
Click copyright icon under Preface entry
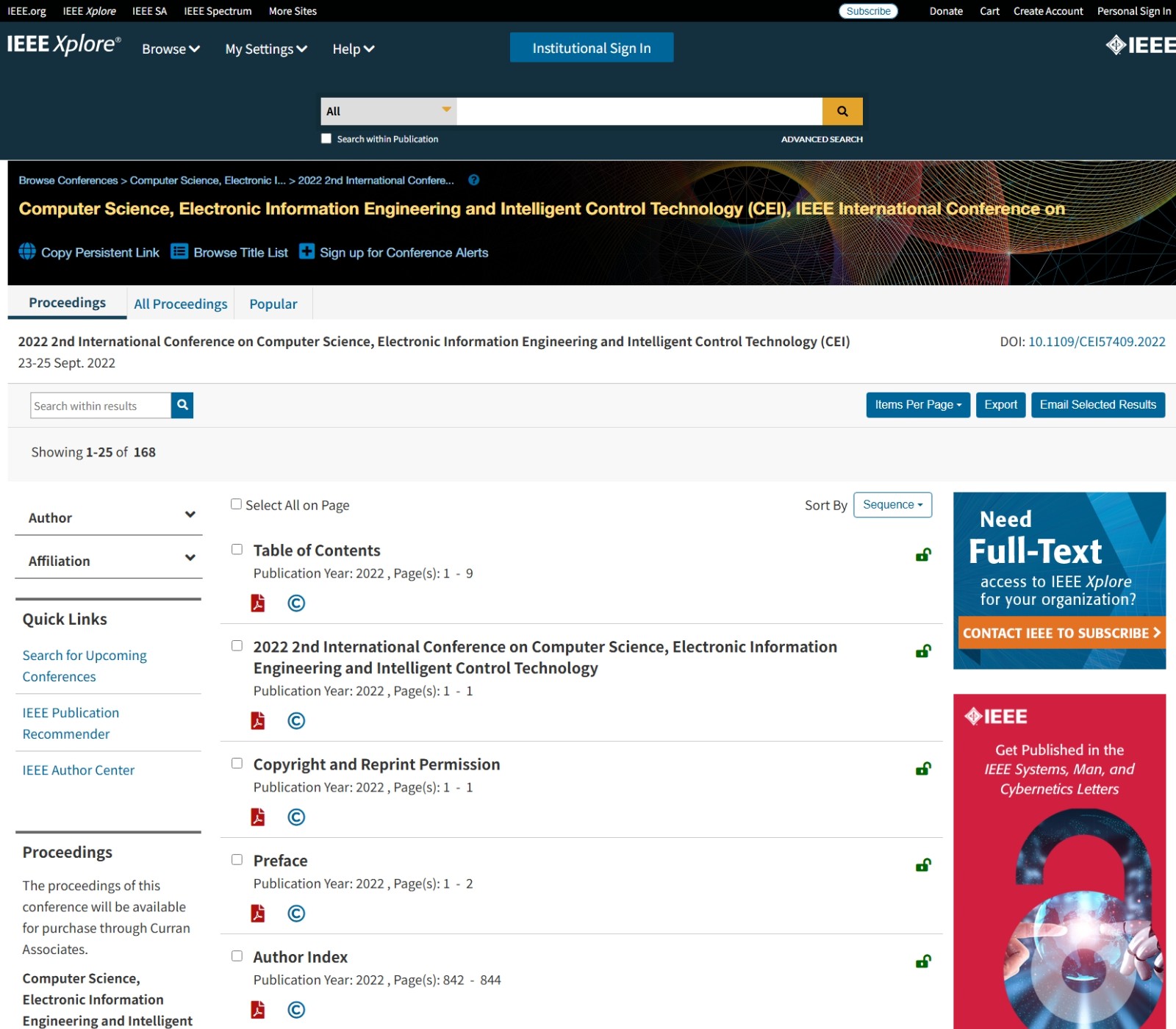[296, 914]
